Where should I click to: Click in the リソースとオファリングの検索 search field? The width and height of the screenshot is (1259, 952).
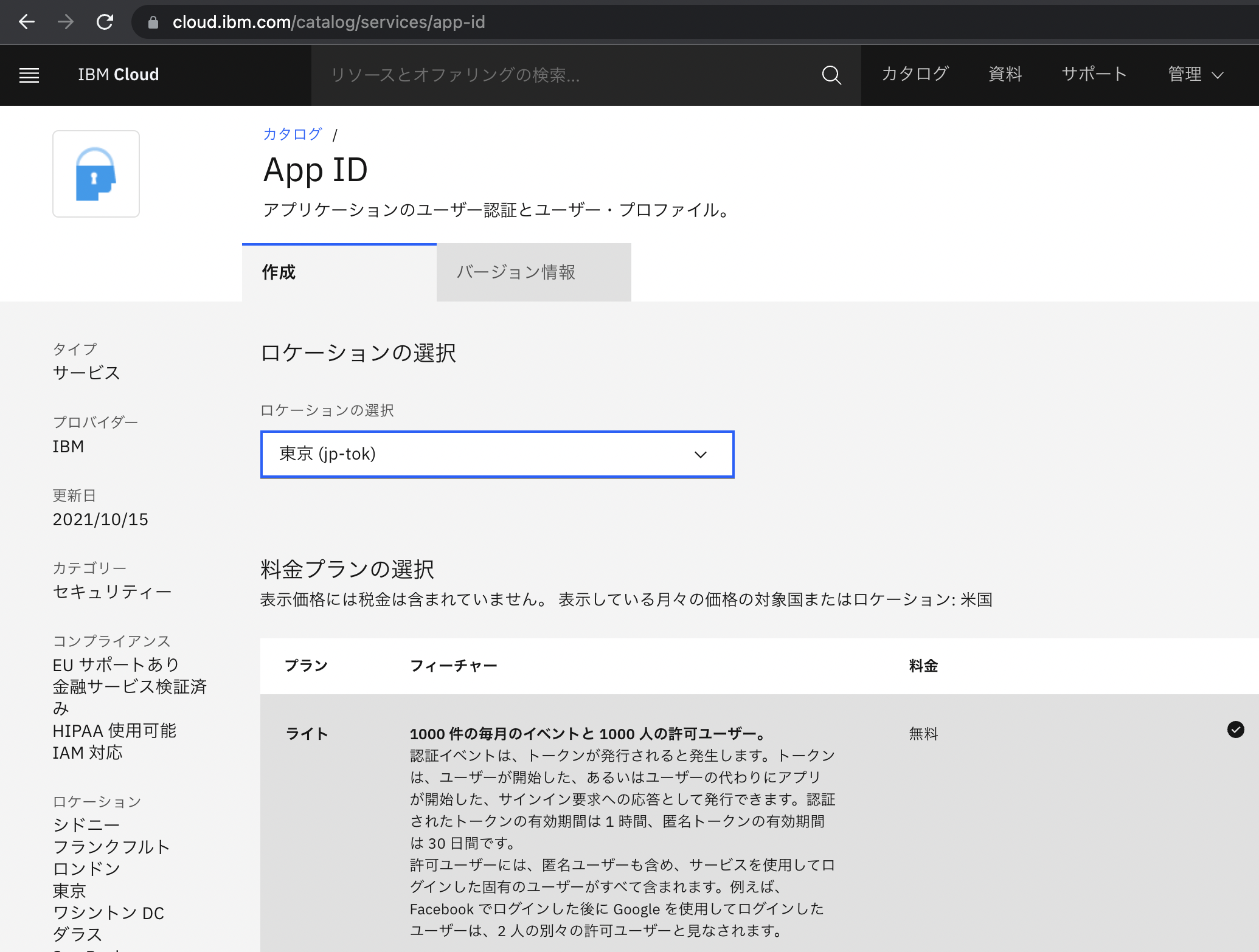pos(547,75)
